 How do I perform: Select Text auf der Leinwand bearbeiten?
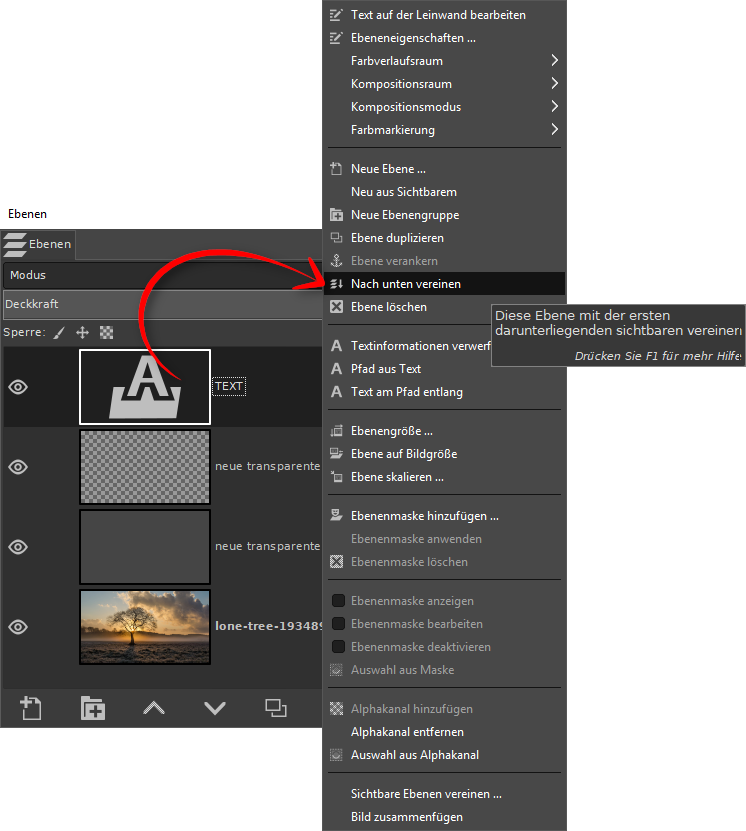[x=445, y=15]
